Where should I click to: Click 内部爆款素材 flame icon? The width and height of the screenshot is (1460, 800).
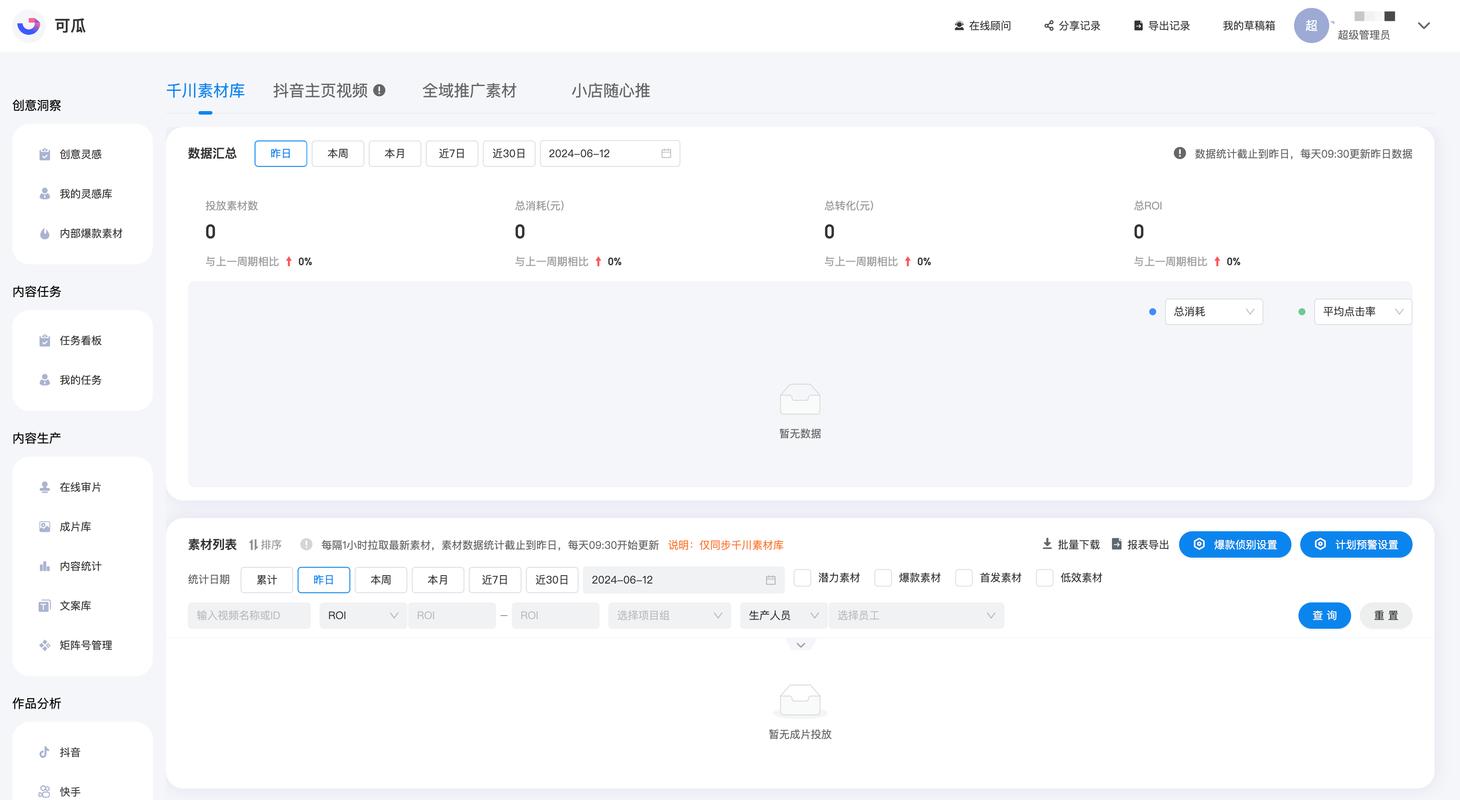pyautogui.click(x=45, y=233)
